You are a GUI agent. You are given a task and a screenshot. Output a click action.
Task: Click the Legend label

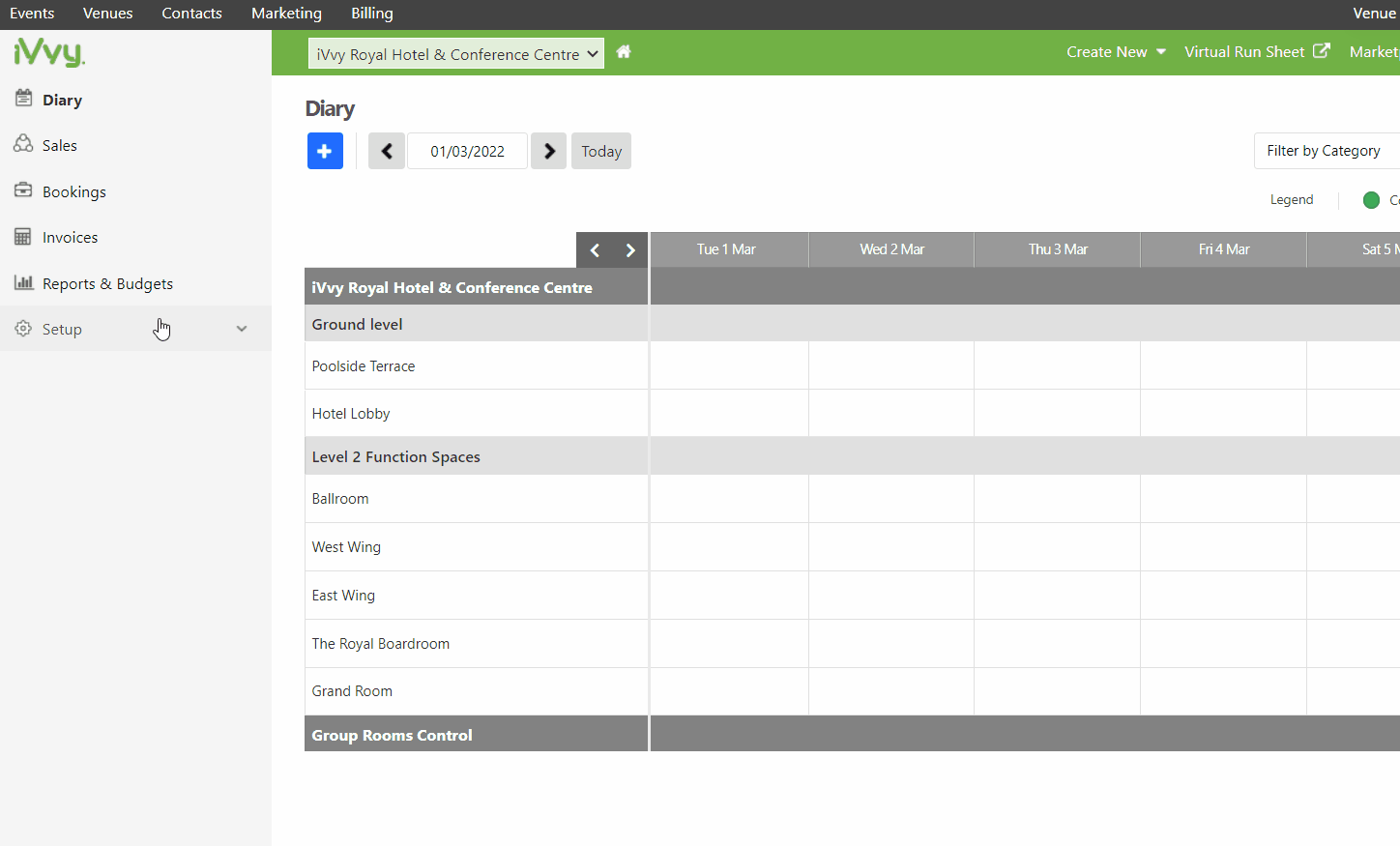[x=1292, y=200]
